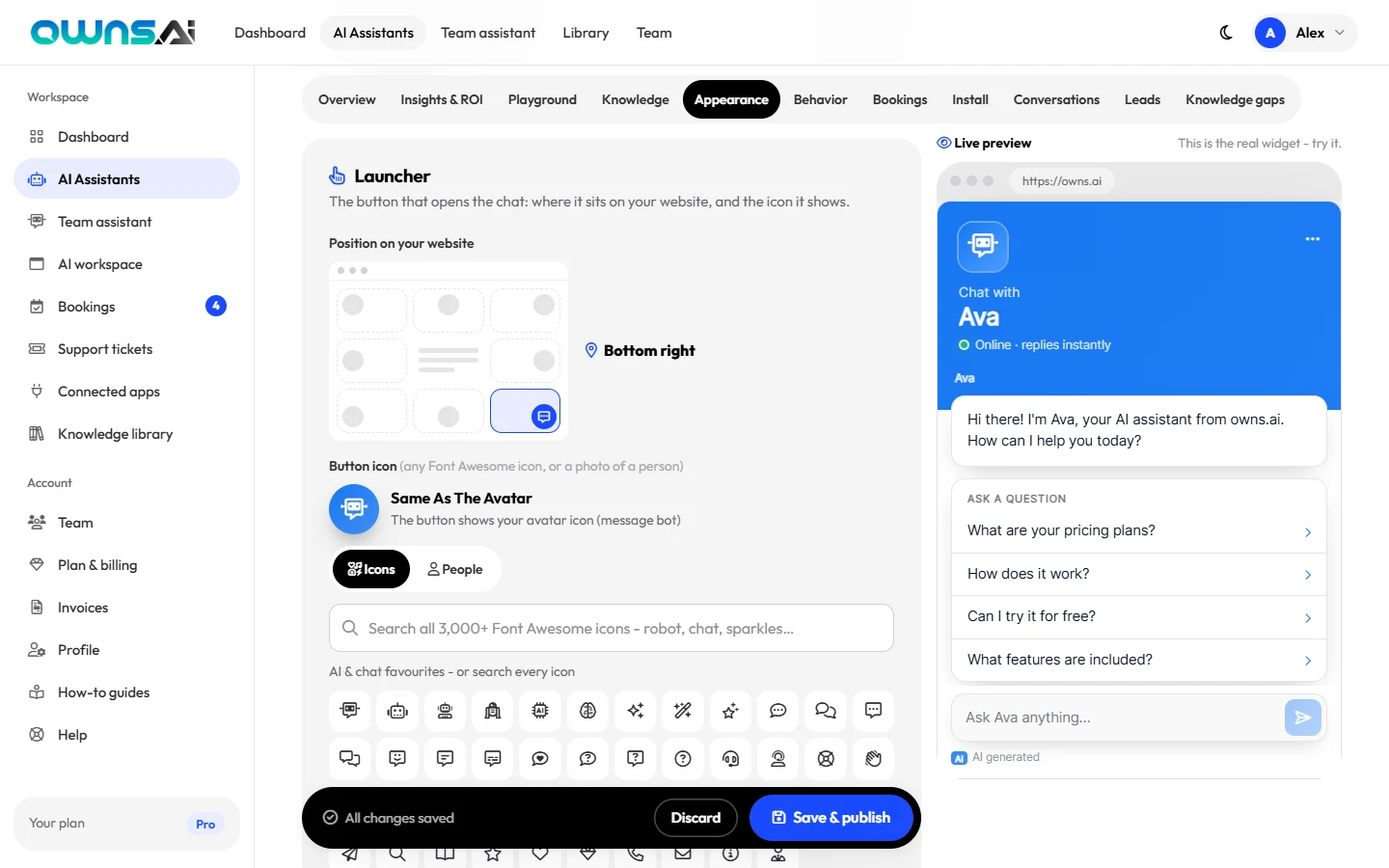Send the message with the paper plane button
1389x868 pixels.
point(1302,718)
